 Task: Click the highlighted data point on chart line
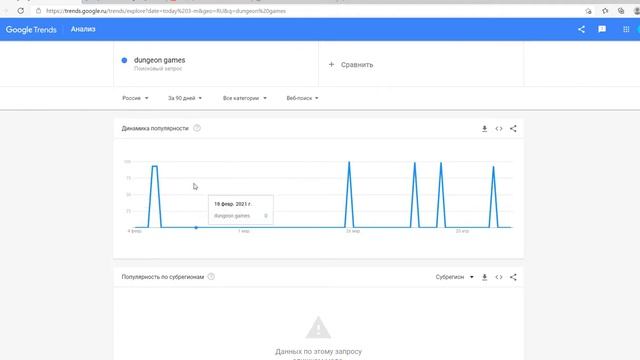pos(196,227)
